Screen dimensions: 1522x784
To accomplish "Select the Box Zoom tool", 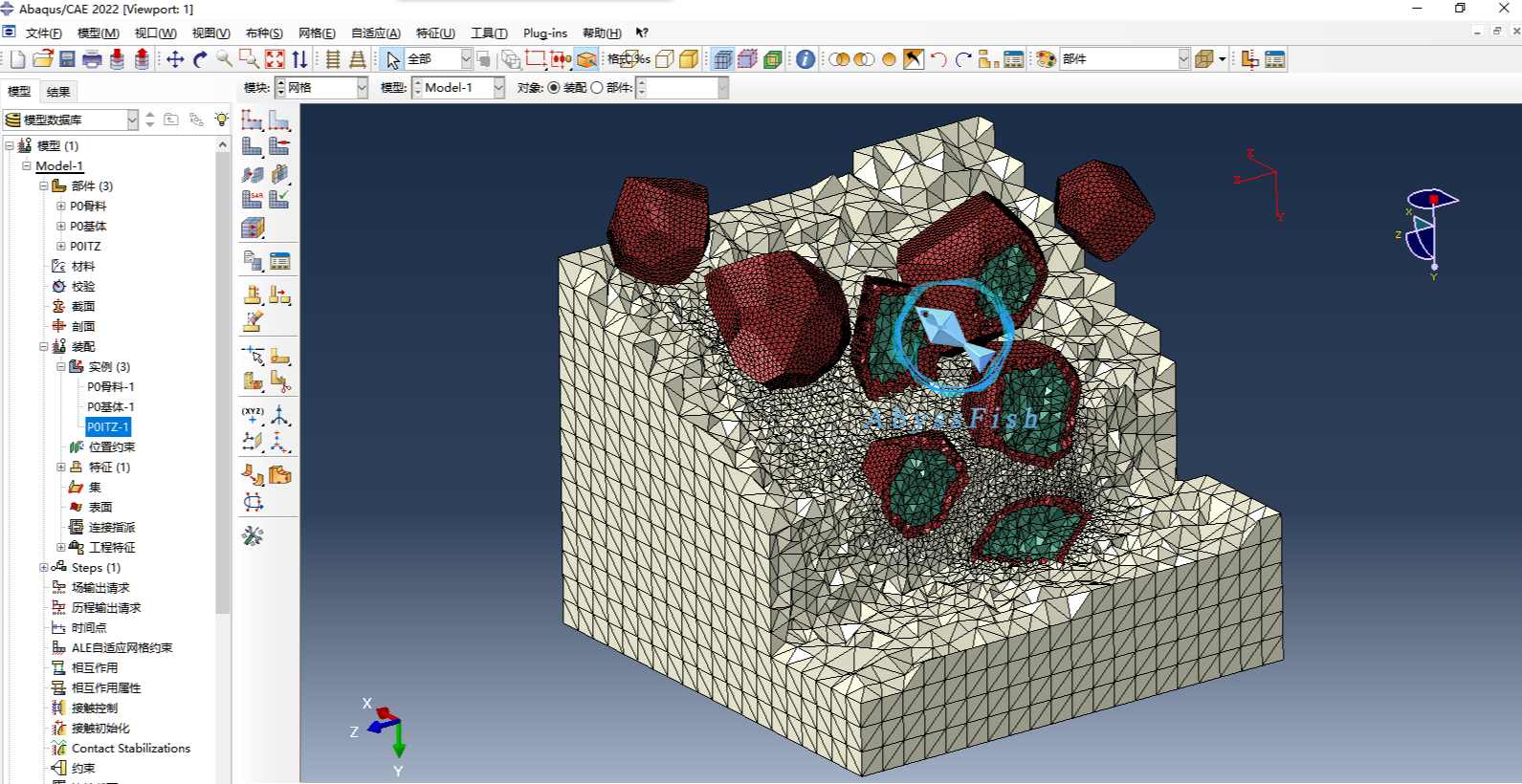I will click(x=250, y=59).
